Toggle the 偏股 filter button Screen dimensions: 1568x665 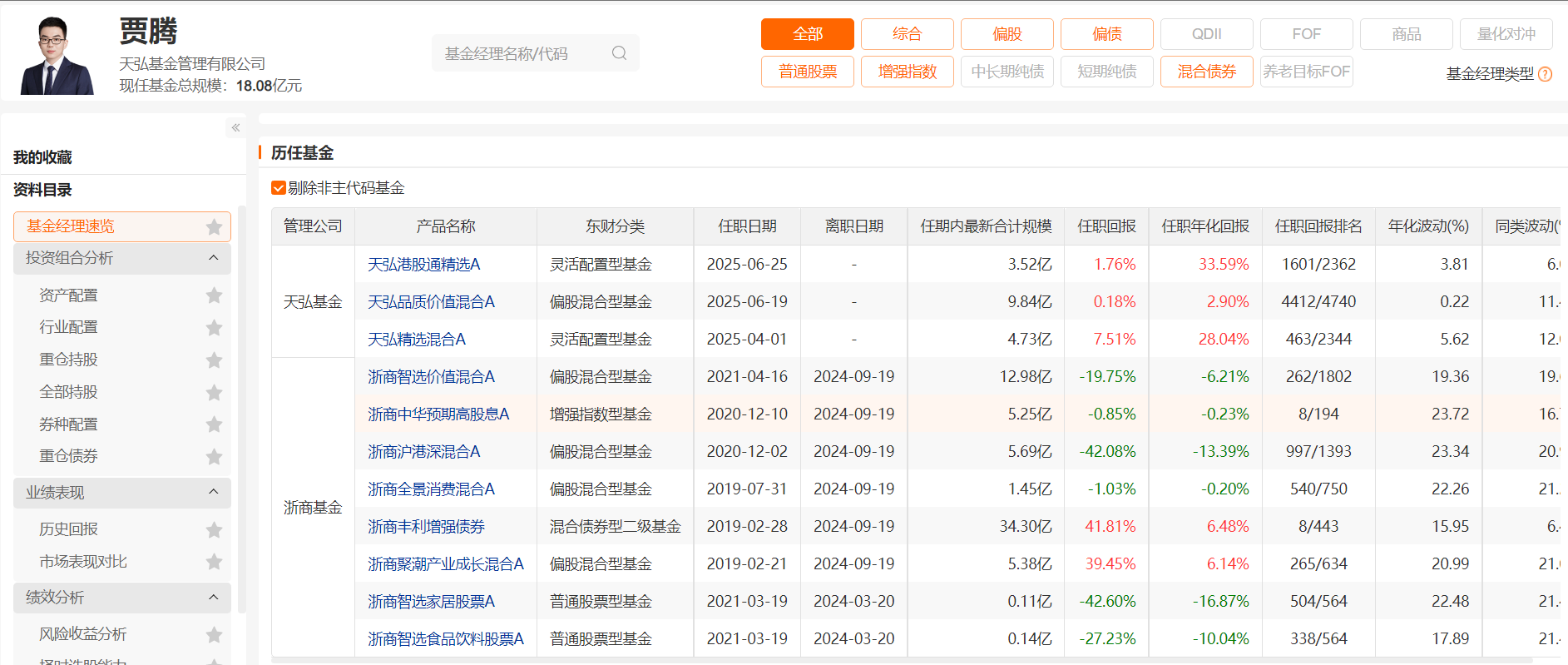coord(1007,34)
